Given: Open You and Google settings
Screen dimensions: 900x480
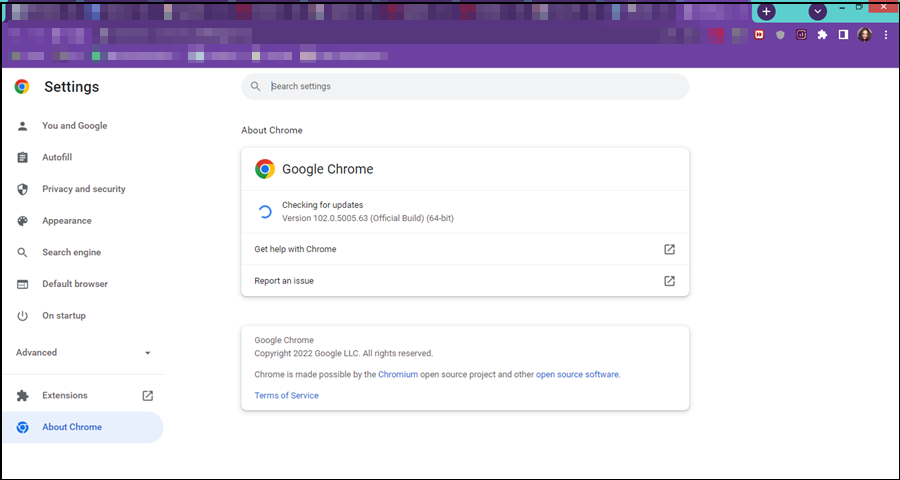Looking at the screenshot, I should click(x=75, y=126).
